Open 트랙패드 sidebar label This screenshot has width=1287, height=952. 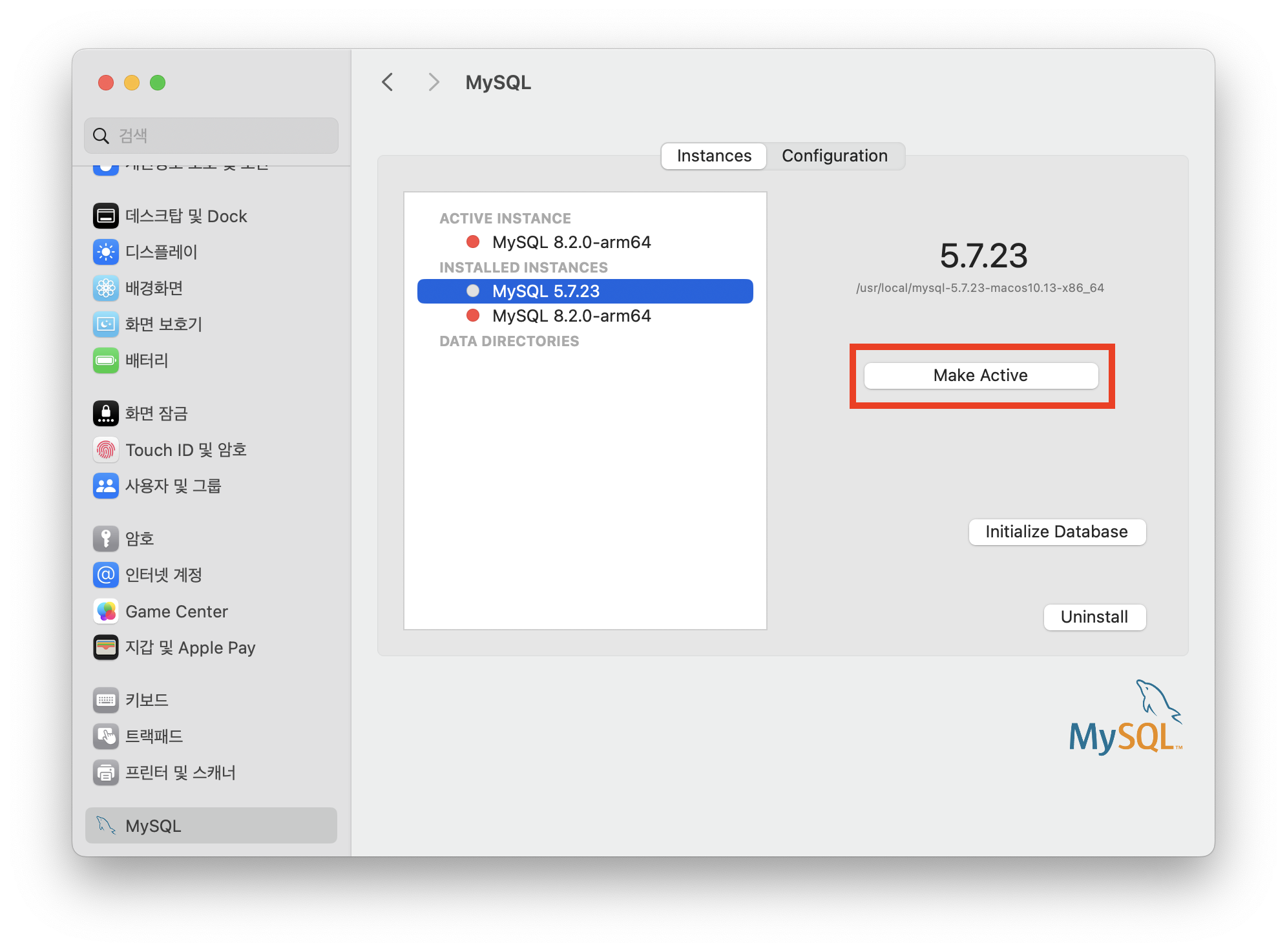(154, 736)
